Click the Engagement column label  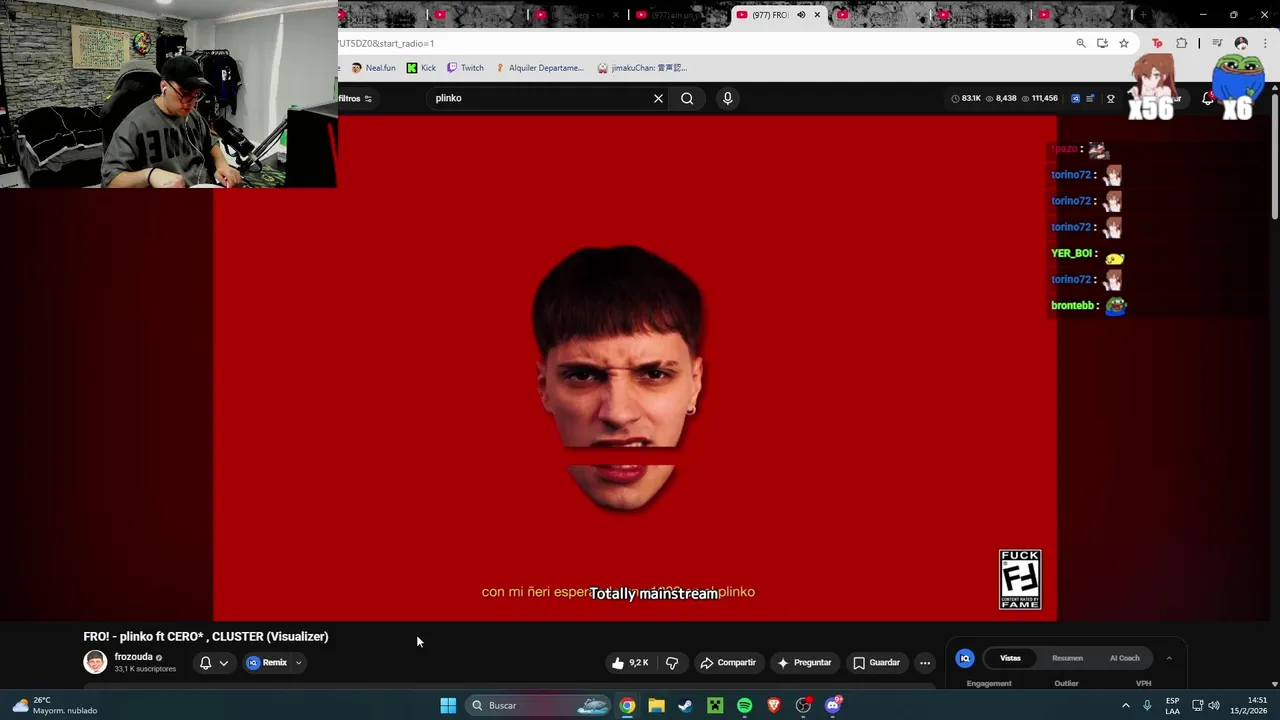click(989, 684)
